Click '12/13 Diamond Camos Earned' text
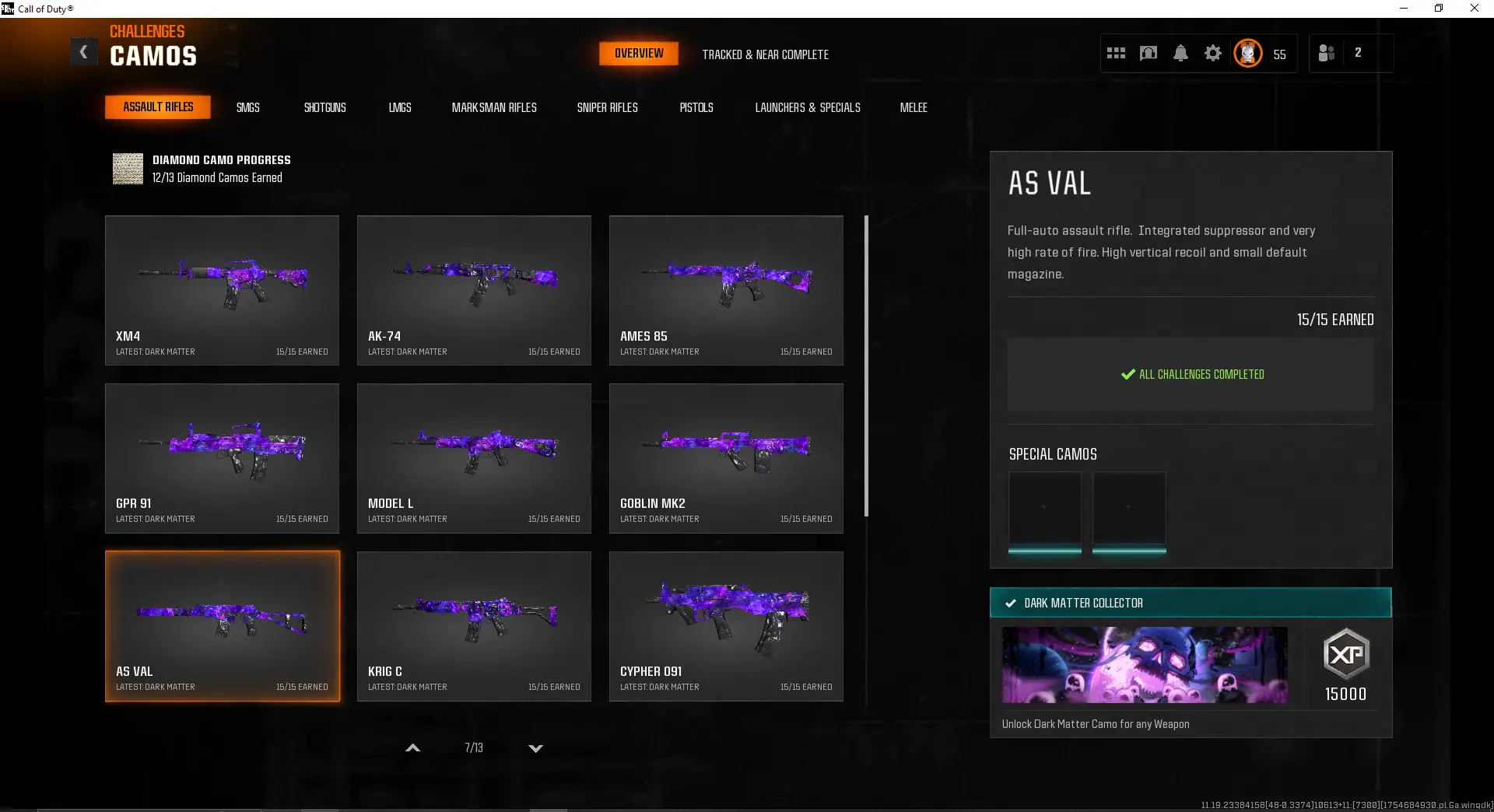Viewport: 1494px width, 812px height. pos(217,177)
